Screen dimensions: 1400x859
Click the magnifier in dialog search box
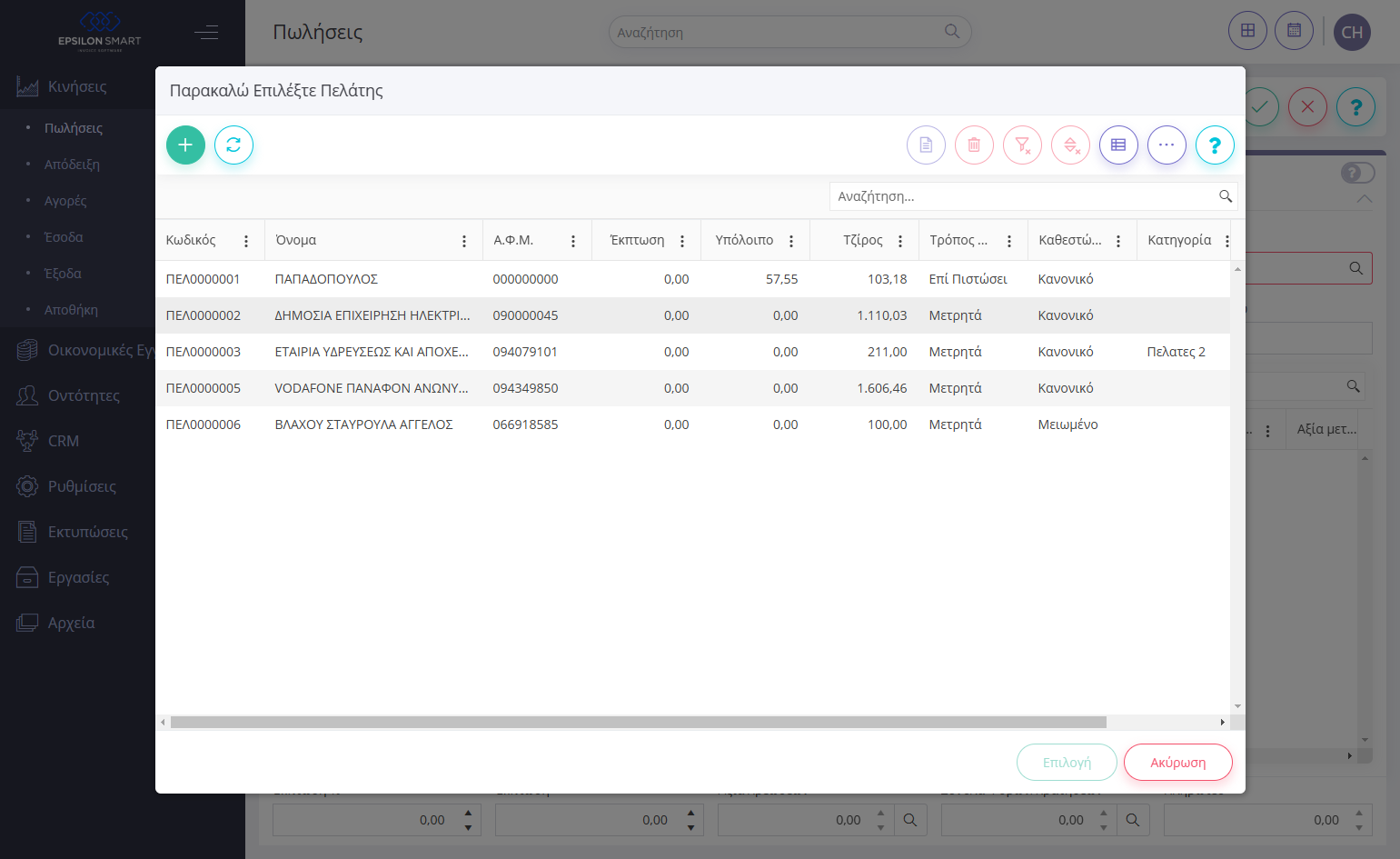click(1225, 196)
